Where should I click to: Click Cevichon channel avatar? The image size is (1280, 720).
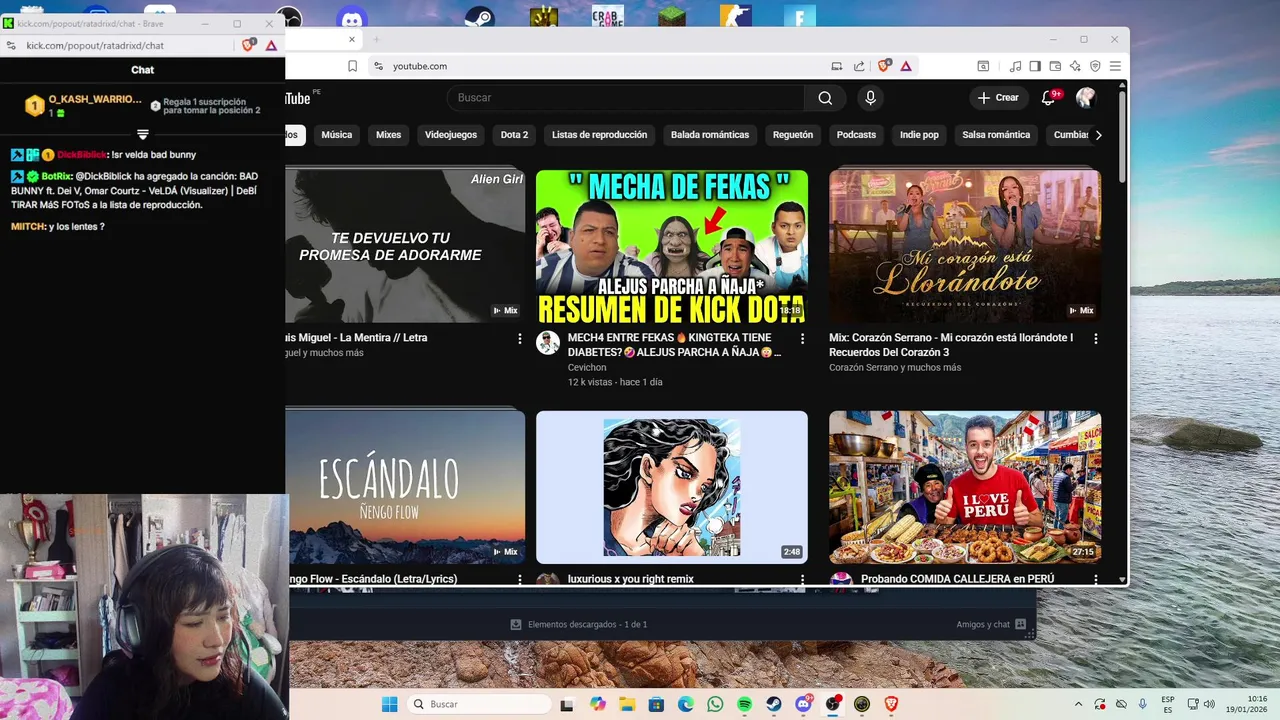(548, 343)
